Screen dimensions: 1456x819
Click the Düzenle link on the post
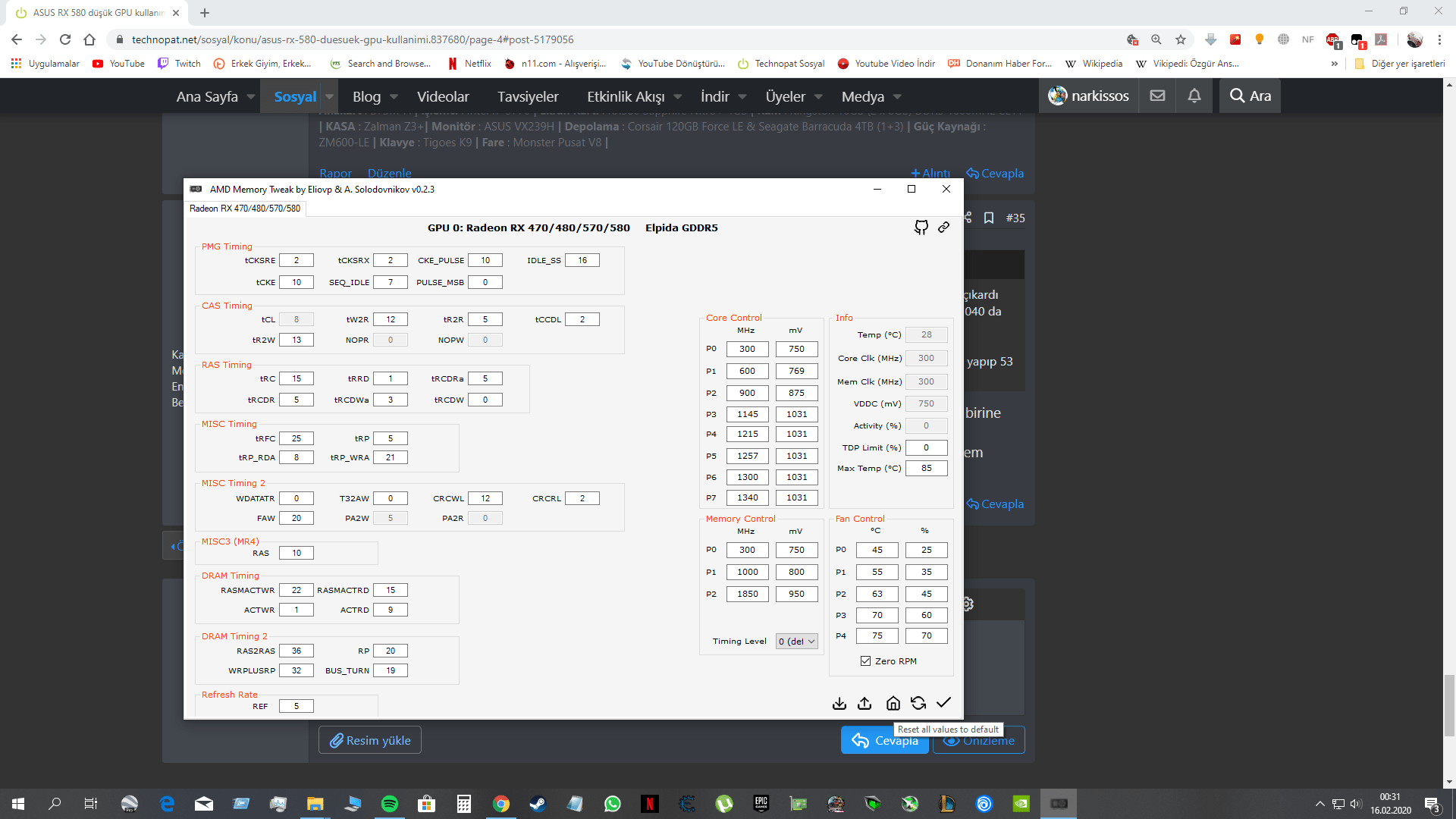[x=389, y=173]
